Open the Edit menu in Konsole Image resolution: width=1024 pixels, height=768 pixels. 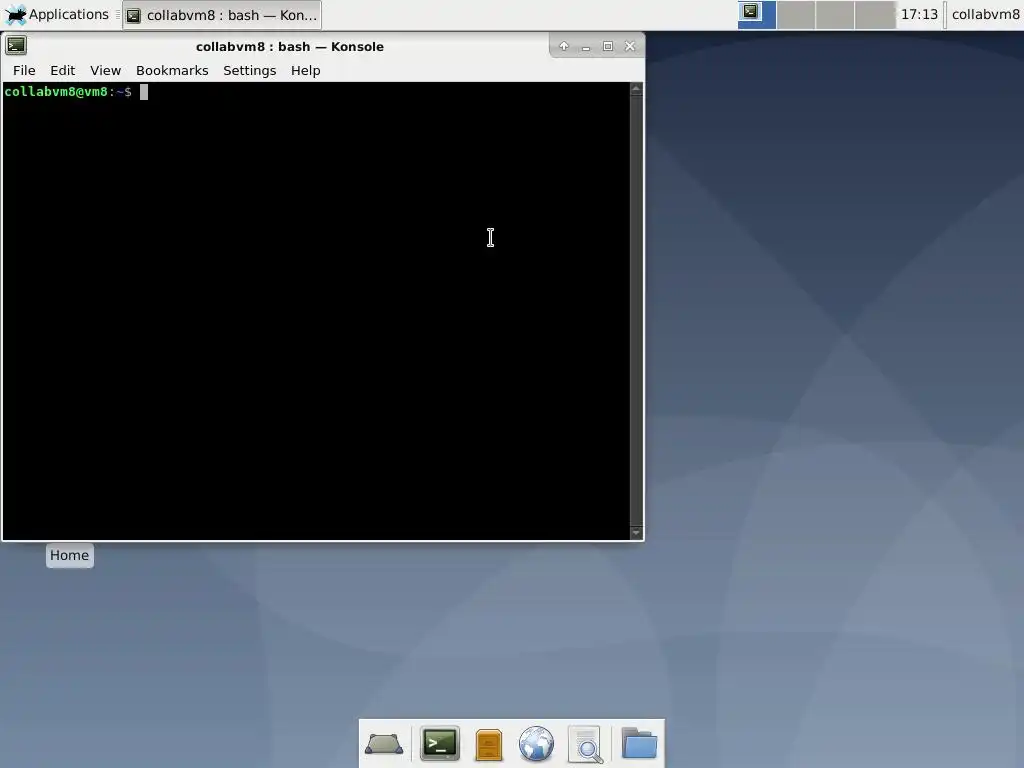point(63,71)
